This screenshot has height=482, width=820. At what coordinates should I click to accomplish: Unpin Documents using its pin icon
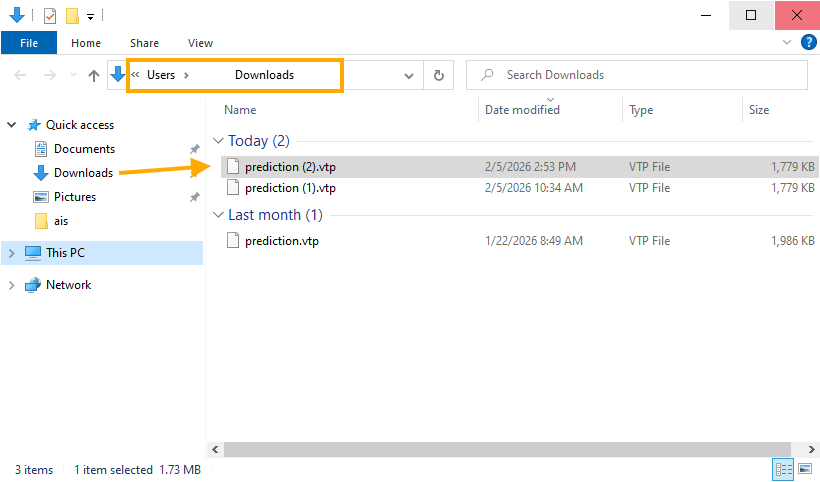point(195,149)
